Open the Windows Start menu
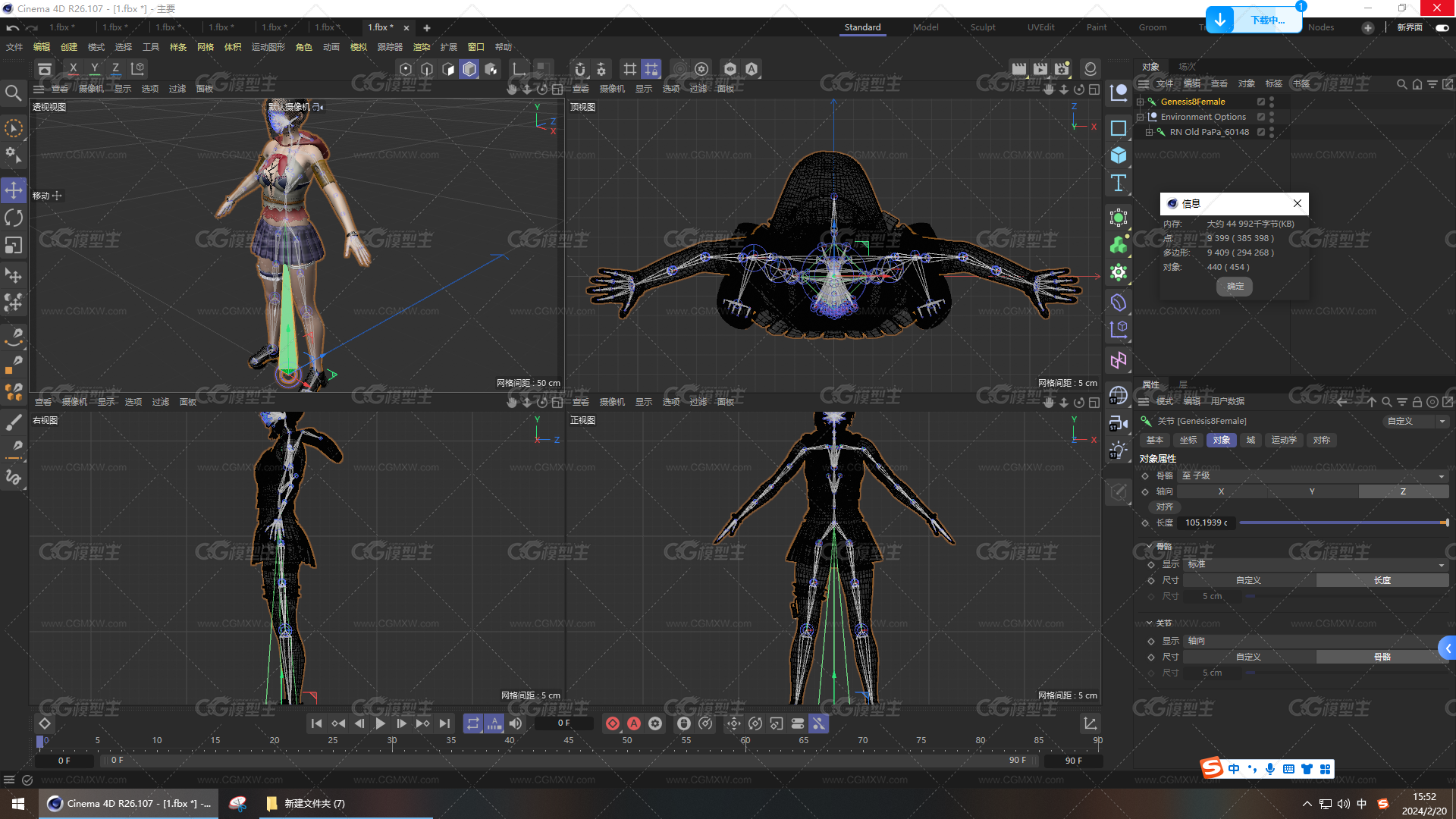This screenshot has height=819, width=1456. pos(18,804)
